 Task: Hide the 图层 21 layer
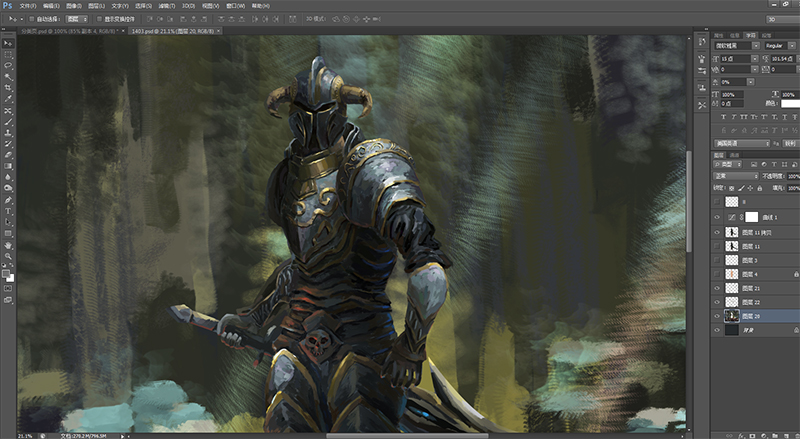[717, 288]
